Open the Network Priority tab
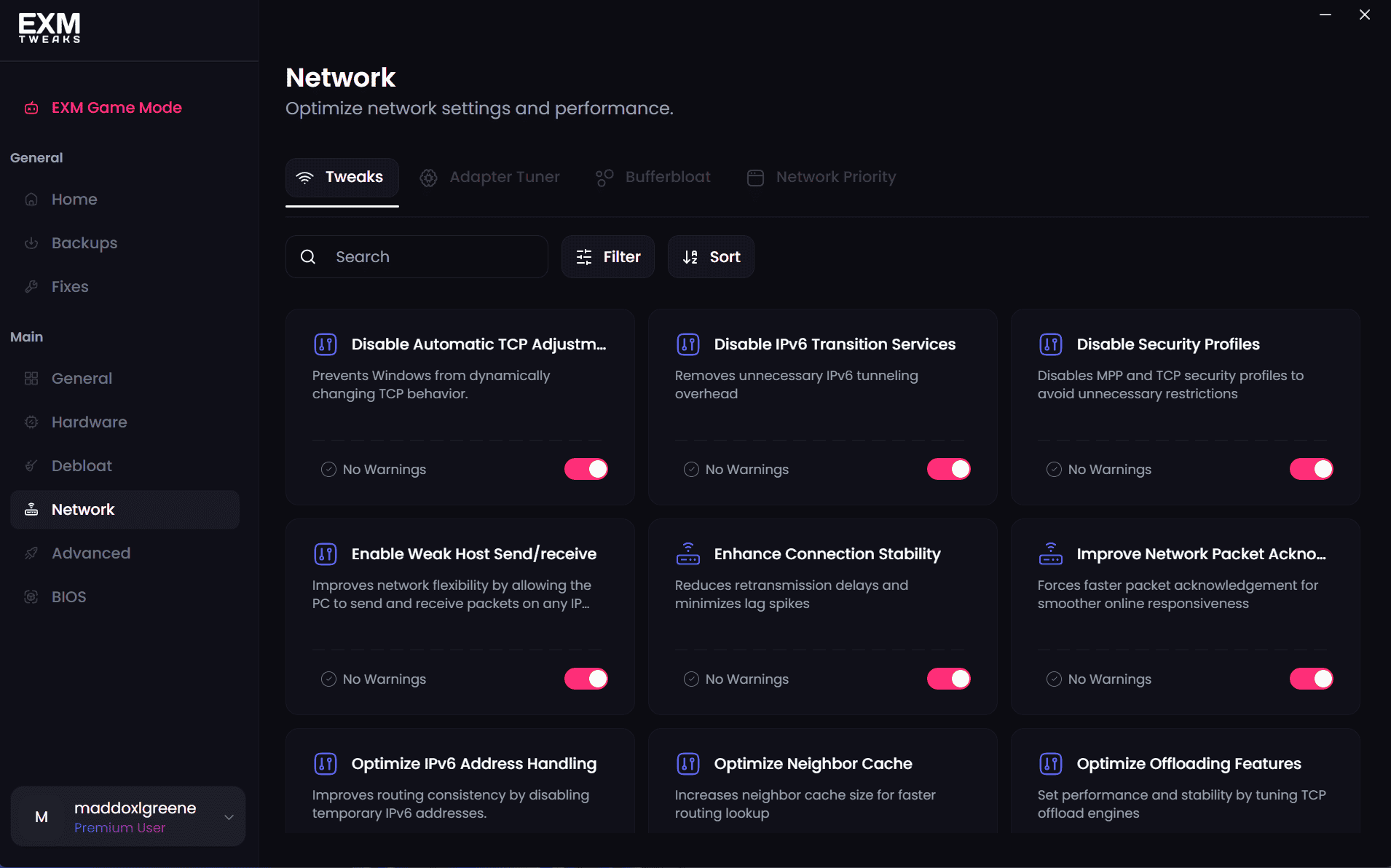 coord(821,177)
